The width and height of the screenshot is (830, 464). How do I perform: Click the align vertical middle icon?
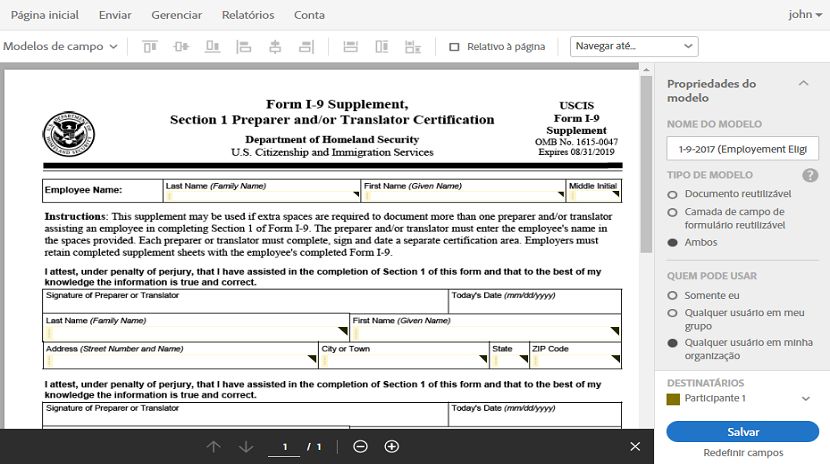[x=181, y=47]
